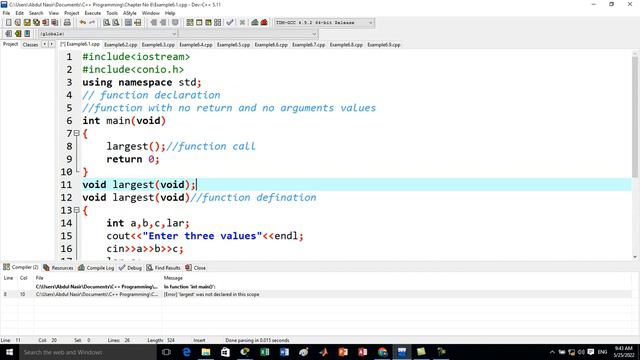640x360 pixels.
Task: Switch to the Example6.5.cpp tab
Action: 233,44
